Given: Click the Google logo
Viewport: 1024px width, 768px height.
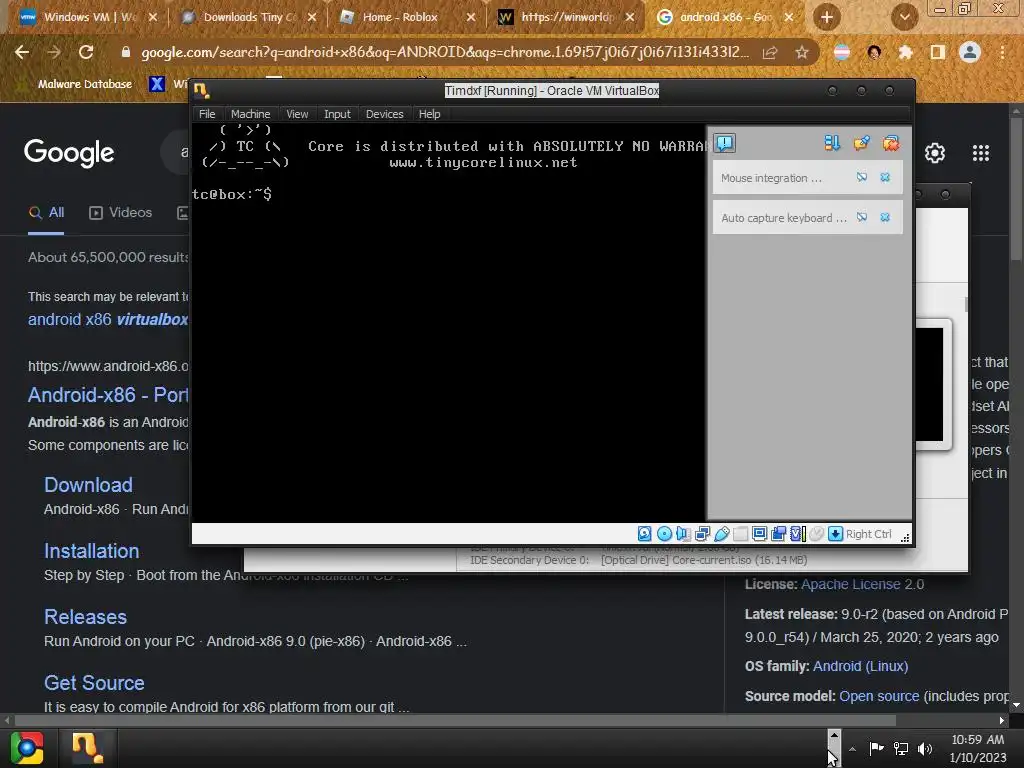Looking at the screenshot, I should click(69, 153).
